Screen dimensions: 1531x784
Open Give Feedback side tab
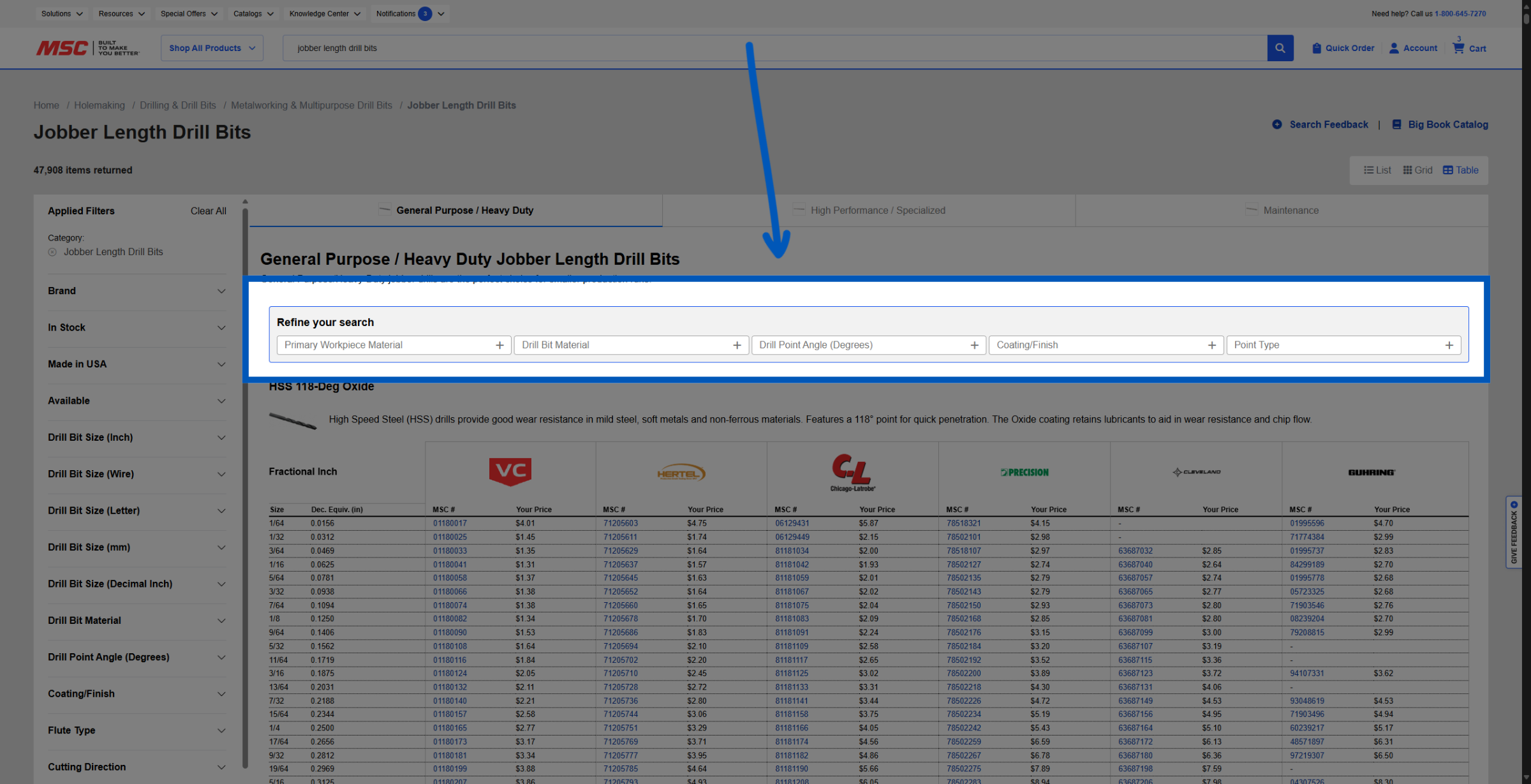point(1514,532)
